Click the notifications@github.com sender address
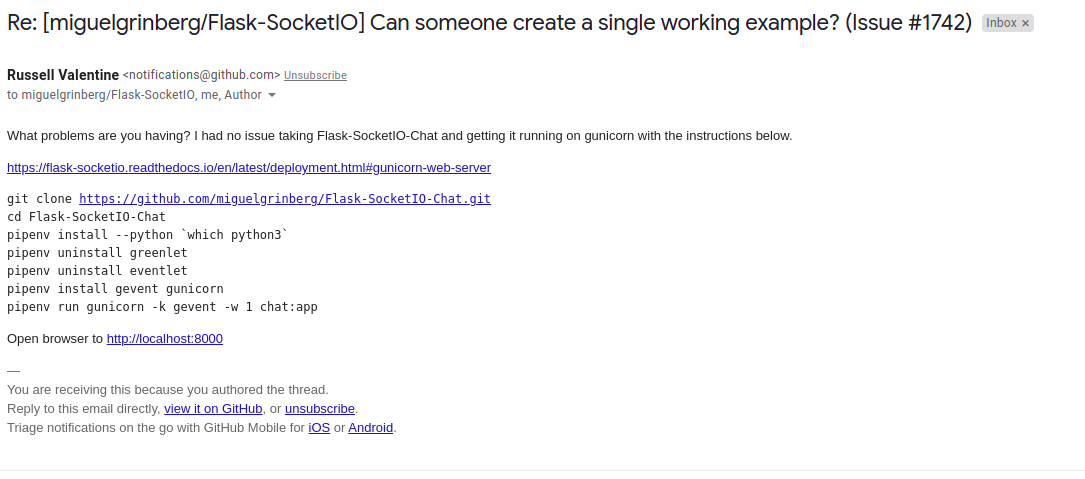1085x479 pixels. tap(201, 75)
